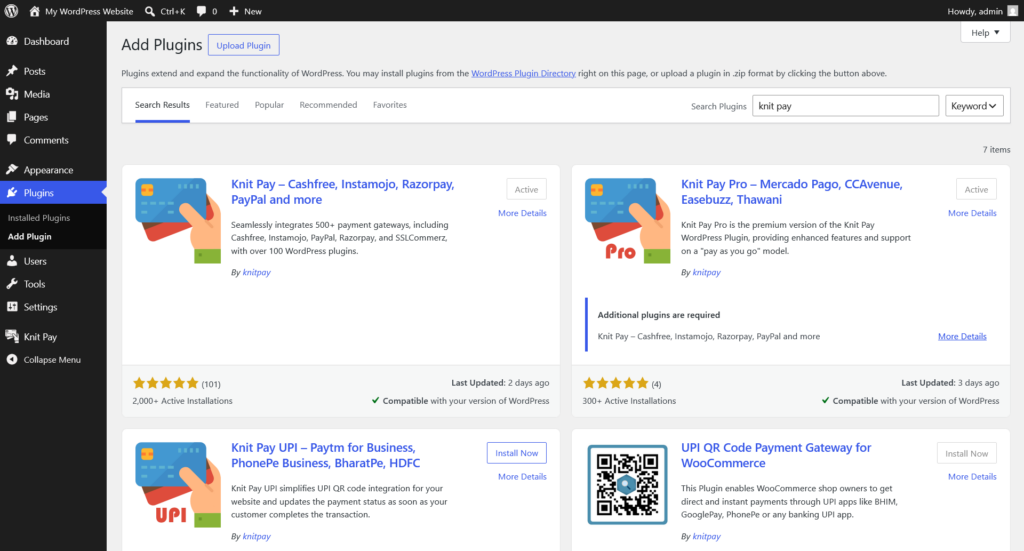Image resolution: width=1024 pixels, height=551 pixels.
Task: Click Active button on Knit Pay Pro card
Action: (x=976, y=189)
